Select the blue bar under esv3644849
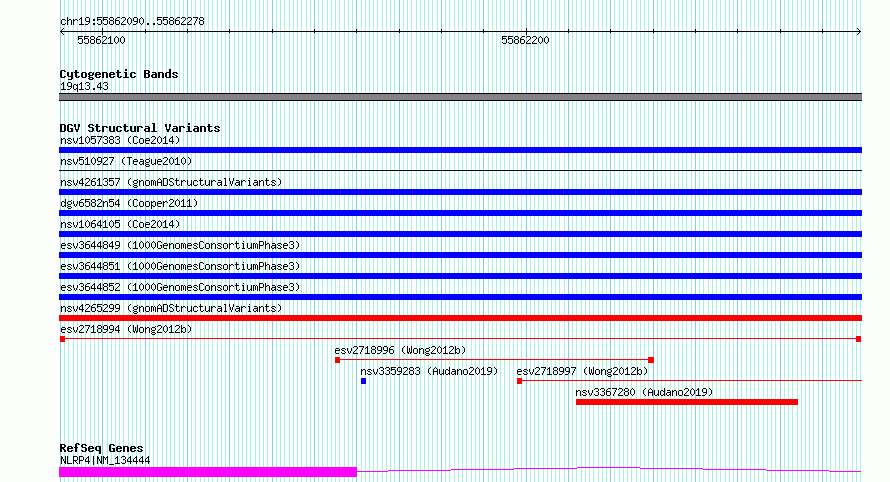 point(460,255)
